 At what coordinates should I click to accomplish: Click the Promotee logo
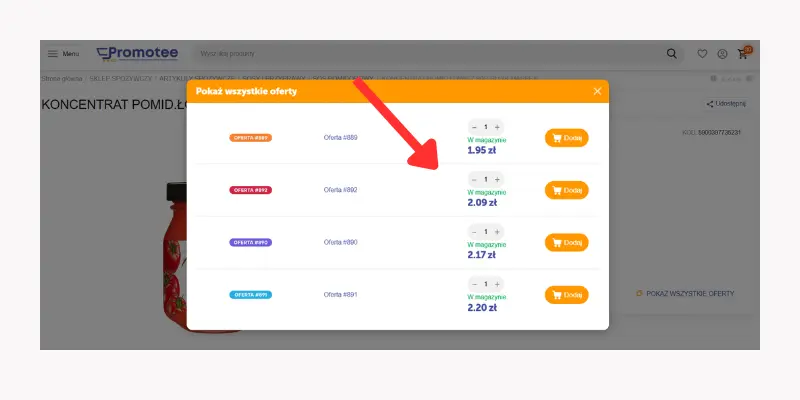[x=138, y=53]
